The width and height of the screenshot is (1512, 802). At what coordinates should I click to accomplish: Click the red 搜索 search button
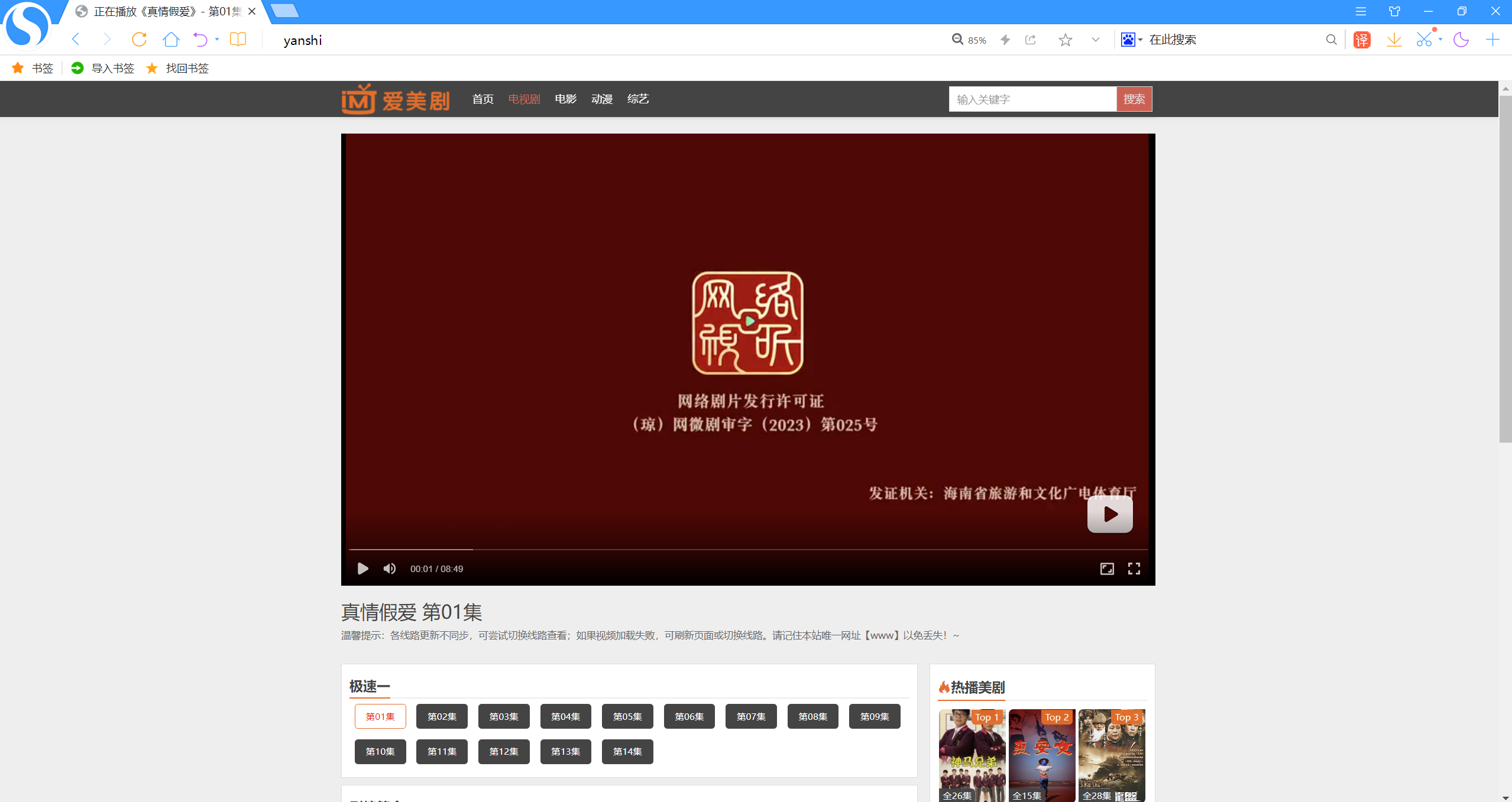[1134, 99]
